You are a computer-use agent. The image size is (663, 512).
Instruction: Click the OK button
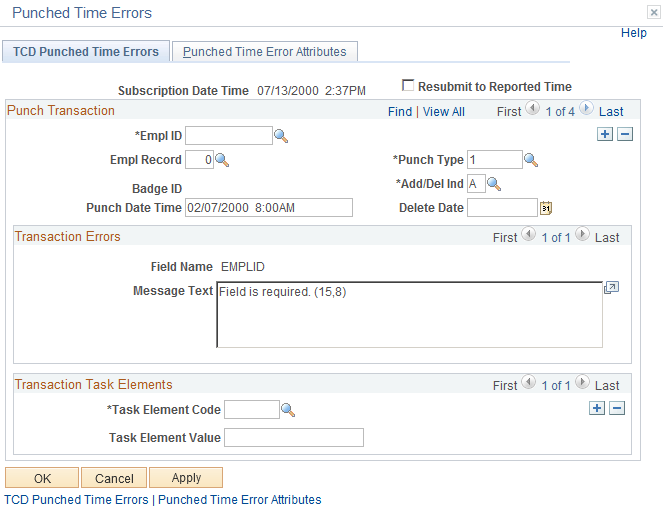coord(42,478)
